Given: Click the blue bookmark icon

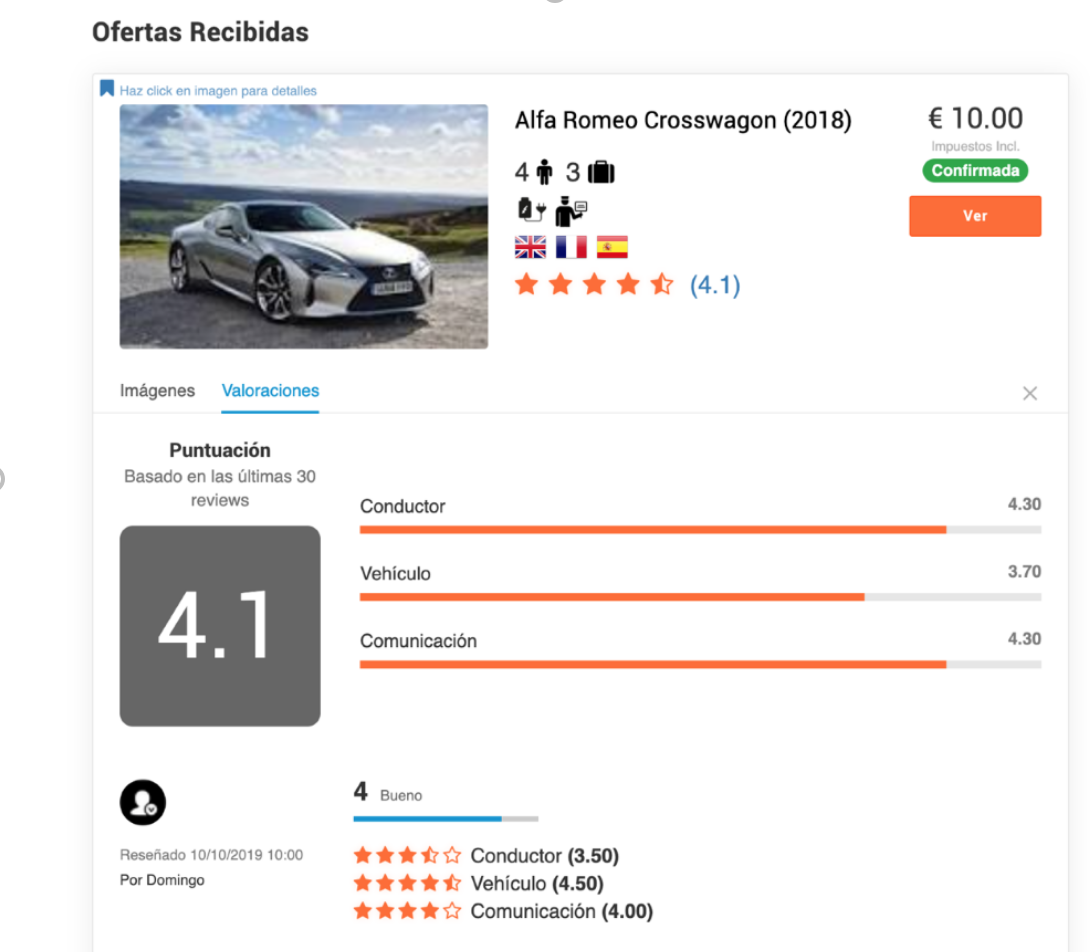Looking at the screenshot, I should (107, 89).
